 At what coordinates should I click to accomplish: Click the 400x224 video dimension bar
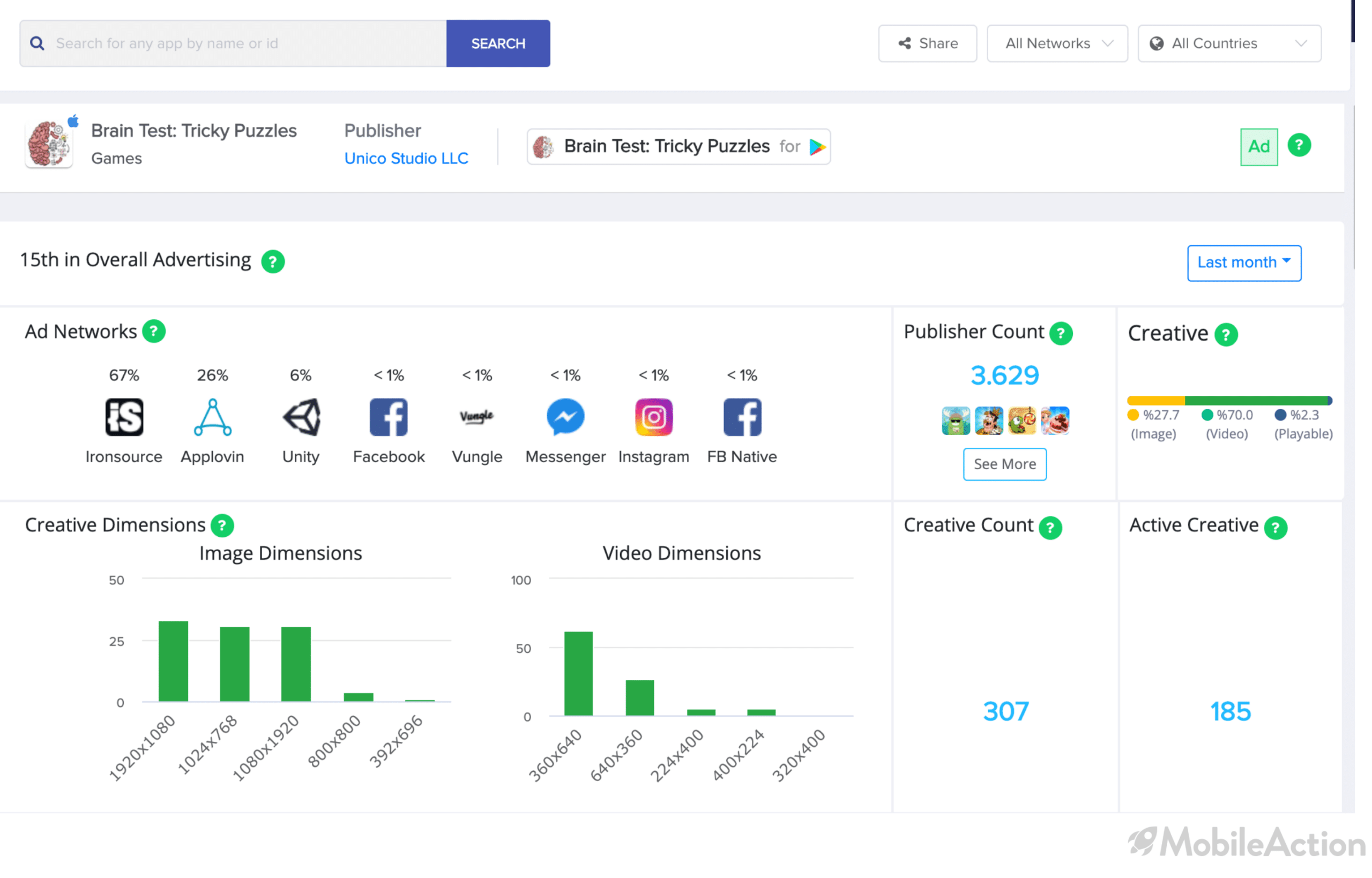click(761, 712)
